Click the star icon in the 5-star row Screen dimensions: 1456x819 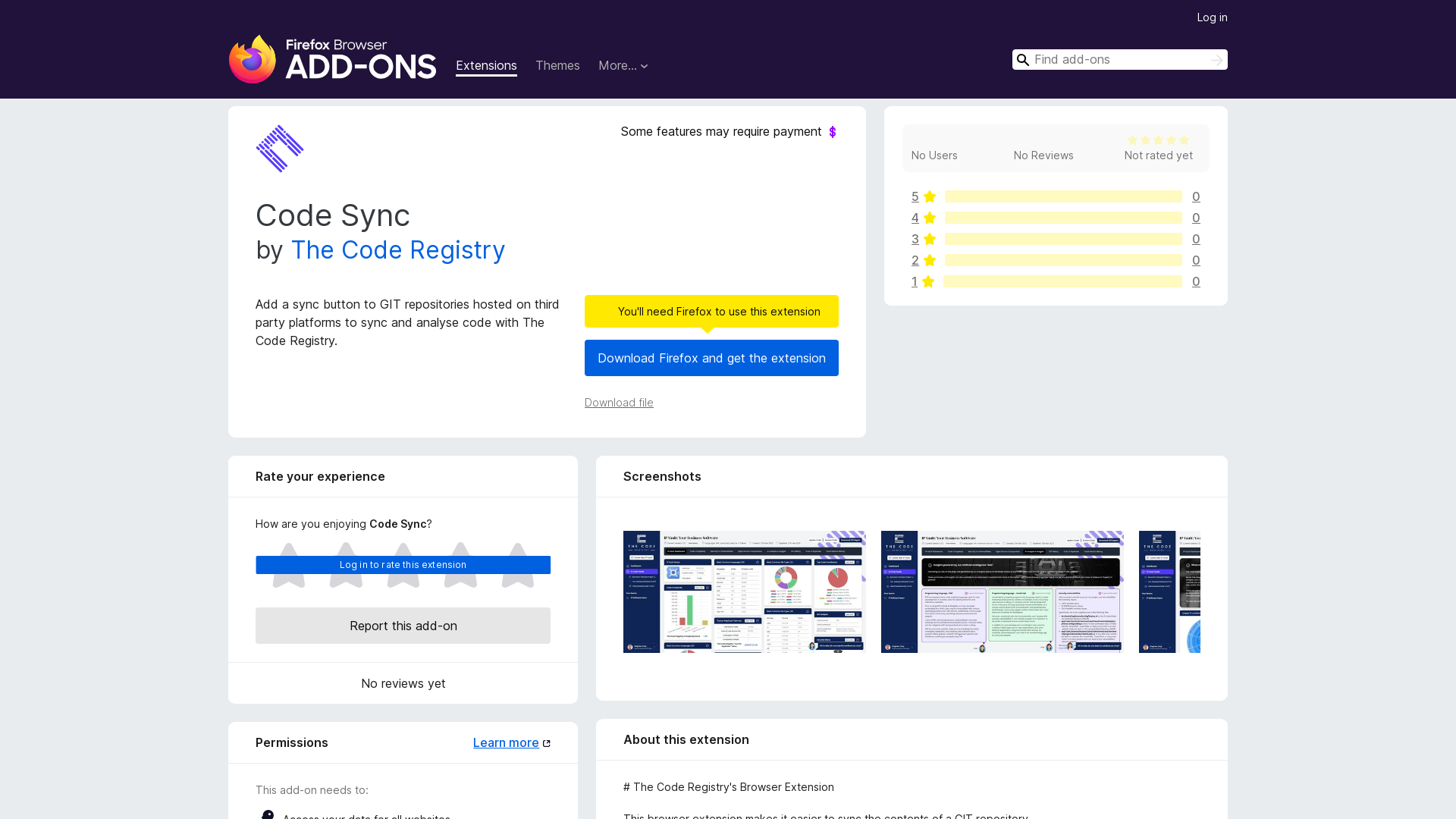tap(930, 196)
